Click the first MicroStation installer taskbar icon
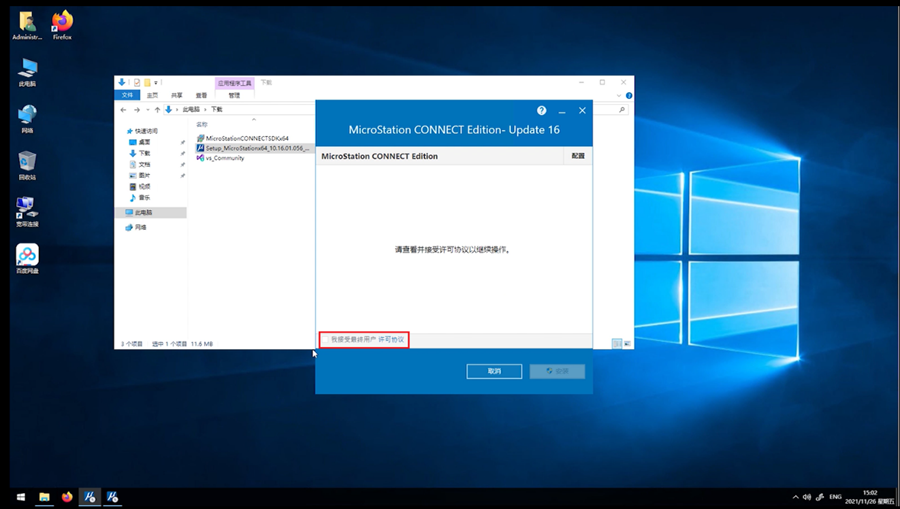 pyautogui.click(x=90, y=497)
